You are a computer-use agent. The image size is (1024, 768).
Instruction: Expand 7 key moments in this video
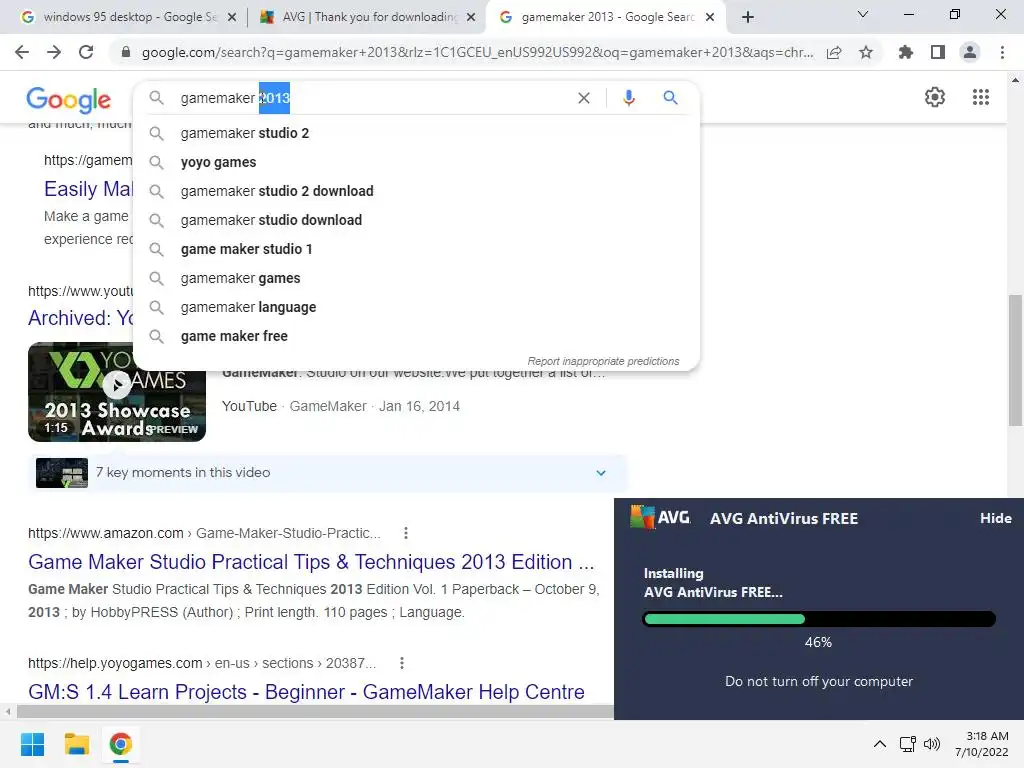tap(601, 473)
